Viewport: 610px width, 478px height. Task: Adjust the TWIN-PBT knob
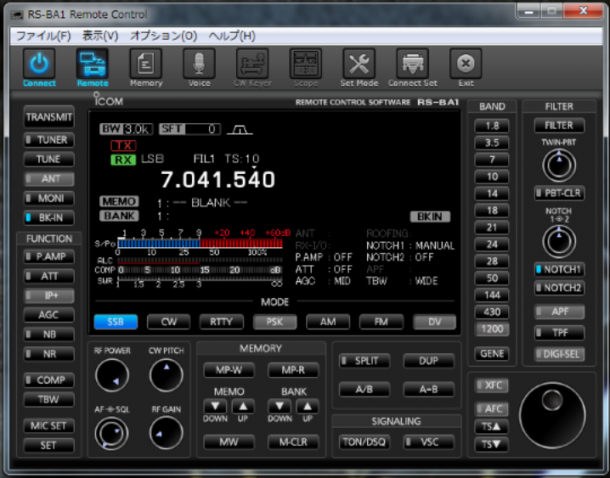coord(559,165)
